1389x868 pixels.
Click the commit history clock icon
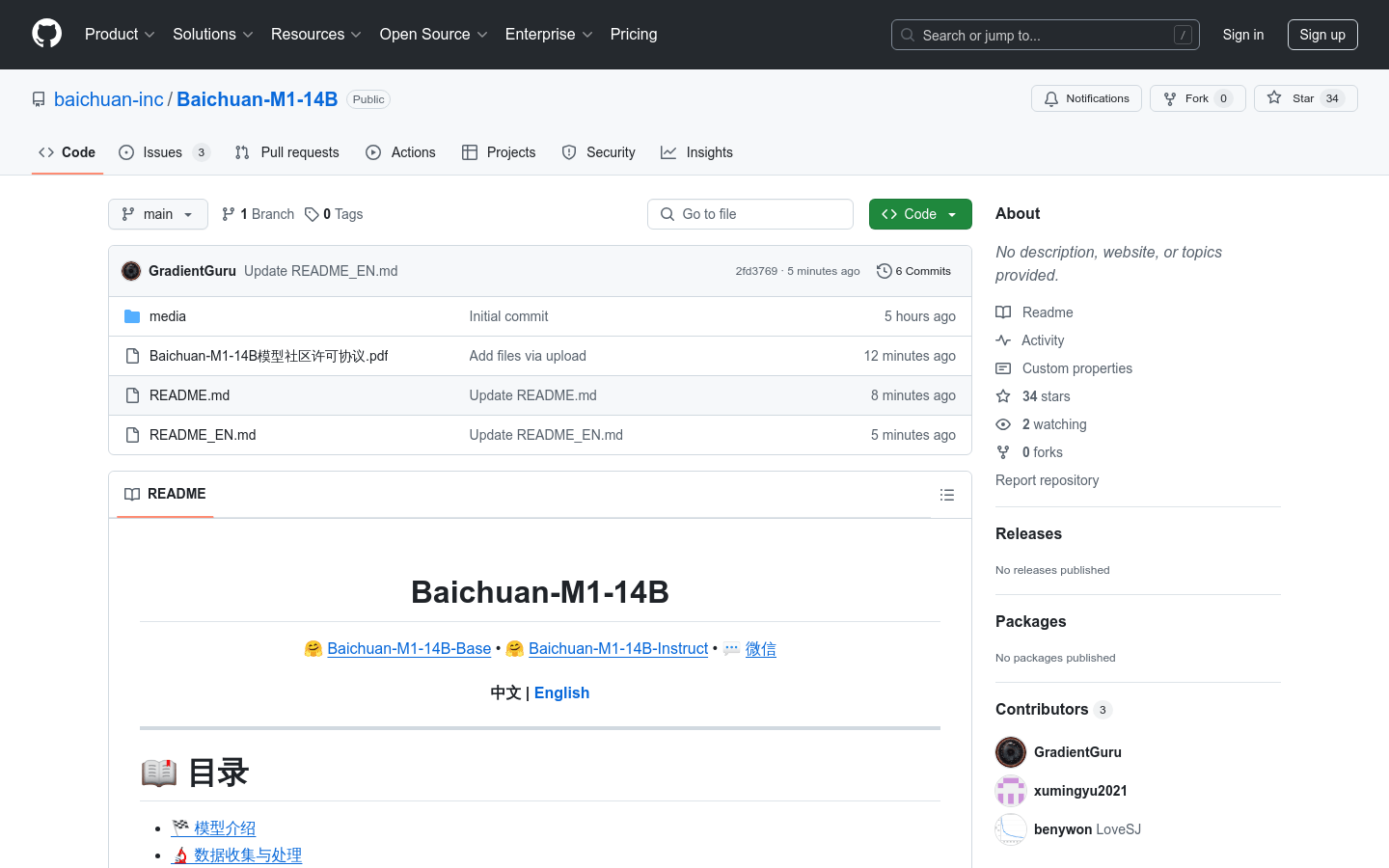[885, 271]
